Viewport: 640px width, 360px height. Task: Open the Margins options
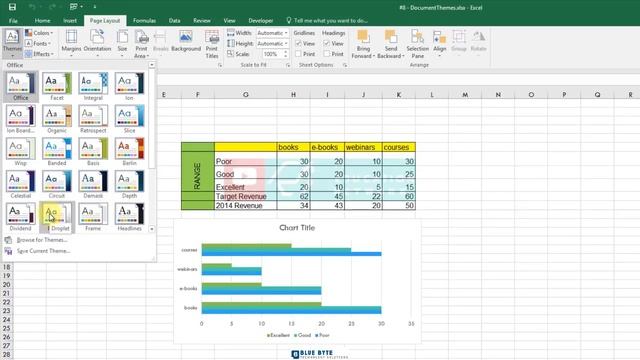(71, 43)
